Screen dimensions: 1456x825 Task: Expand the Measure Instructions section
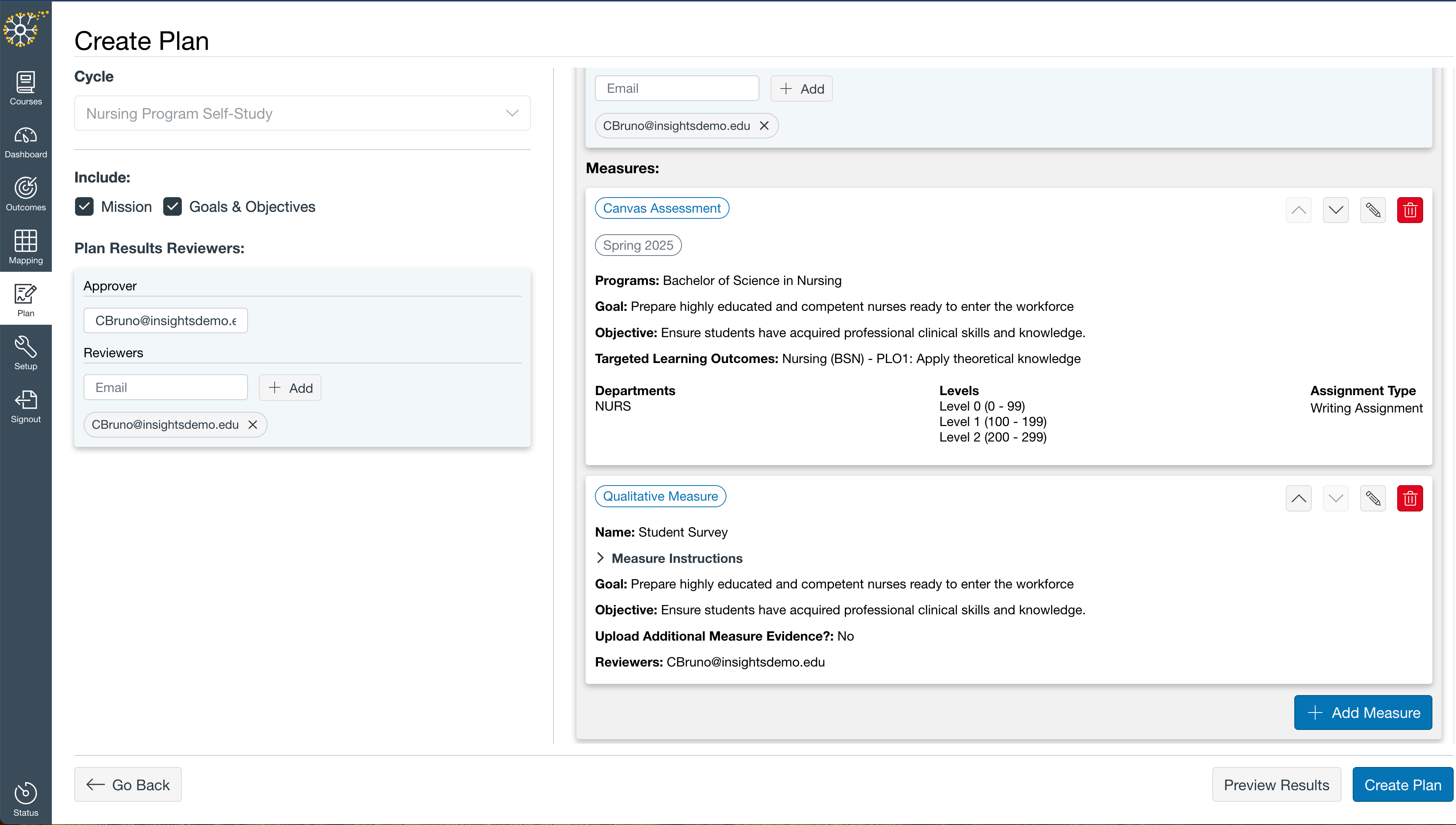(669, 558)
